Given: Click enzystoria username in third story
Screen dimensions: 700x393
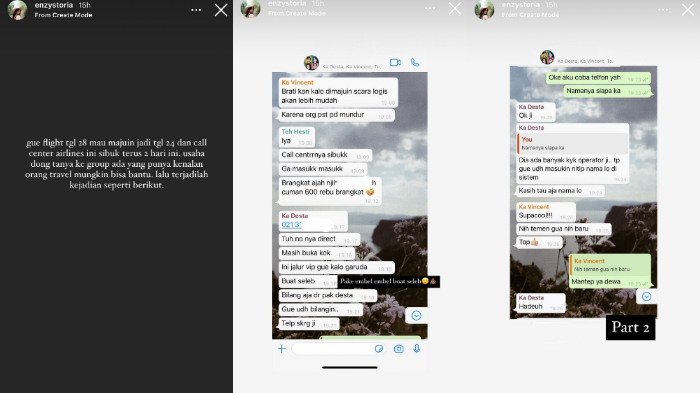Looking at the screenshot, I should (x=521, y=5).
